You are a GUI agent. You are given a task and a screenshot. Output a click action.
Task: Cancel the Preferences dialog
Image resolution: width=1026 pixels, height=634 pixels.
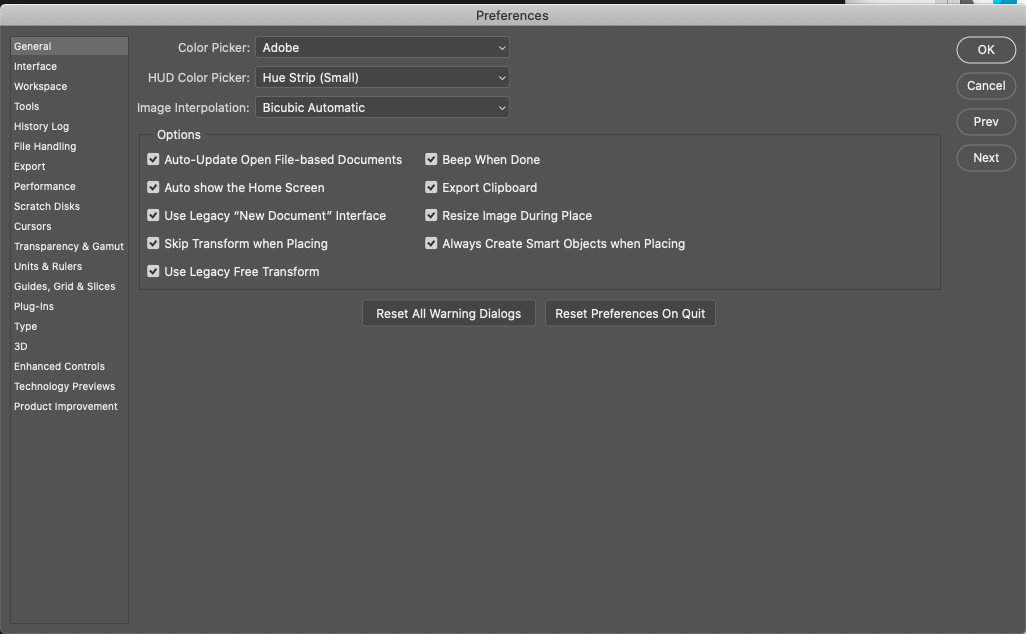[x=985, y=85]
